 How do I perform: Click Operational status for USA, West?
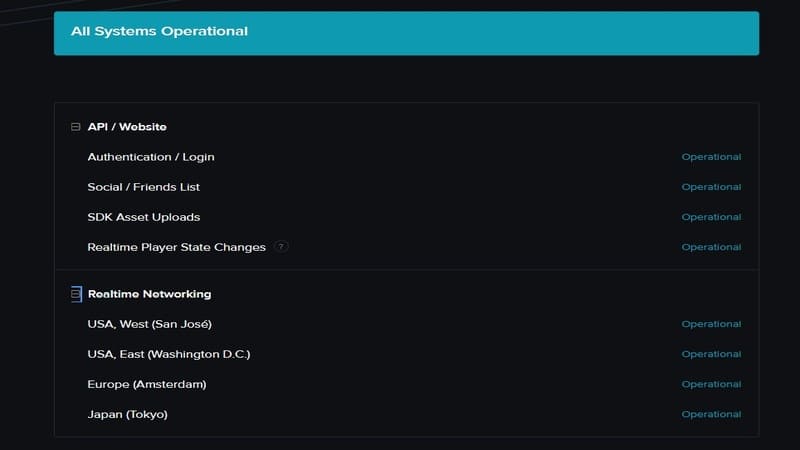pos(711,324)
